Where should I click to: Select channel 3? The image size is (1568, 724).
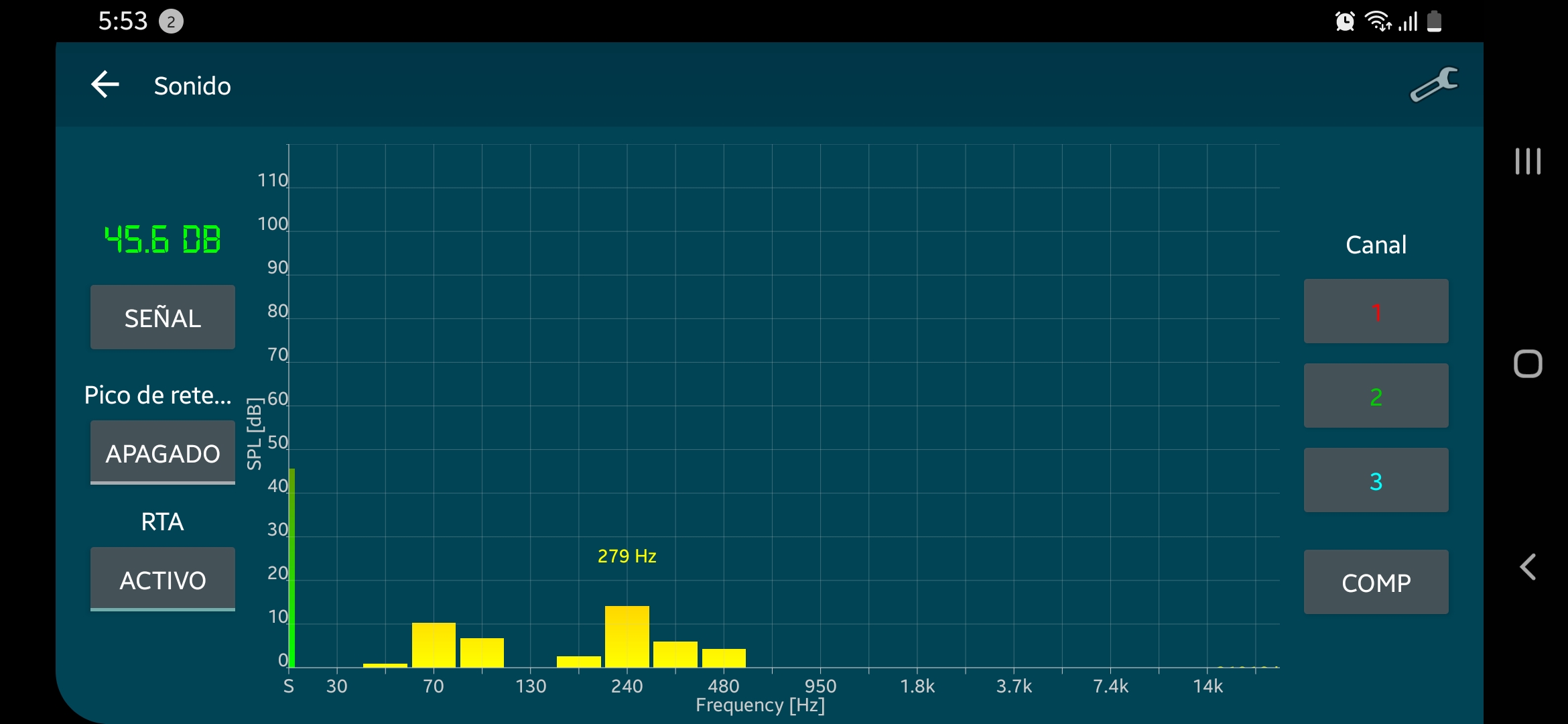[1376, 481]
